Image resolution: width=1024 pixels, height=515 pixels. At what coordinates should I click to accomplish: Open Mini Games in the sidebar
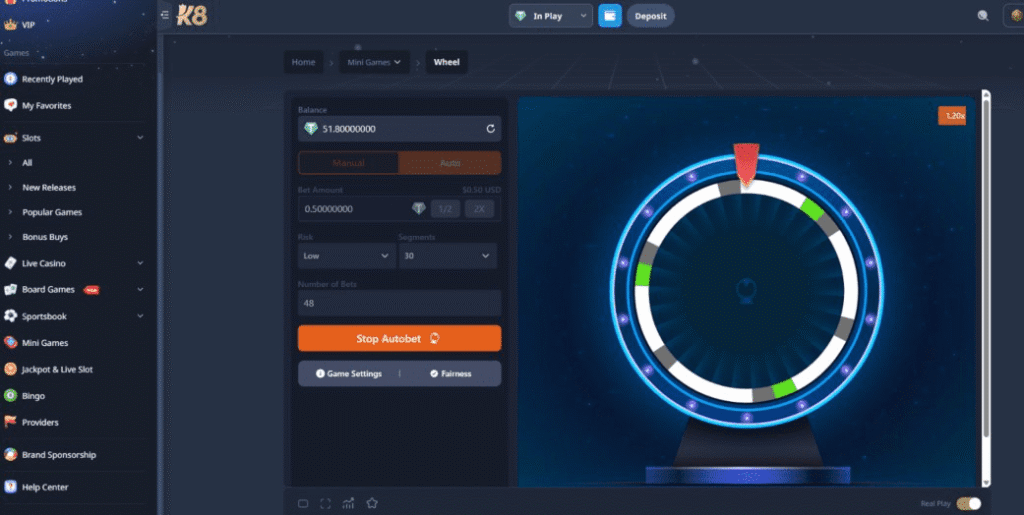coord(44,342)
